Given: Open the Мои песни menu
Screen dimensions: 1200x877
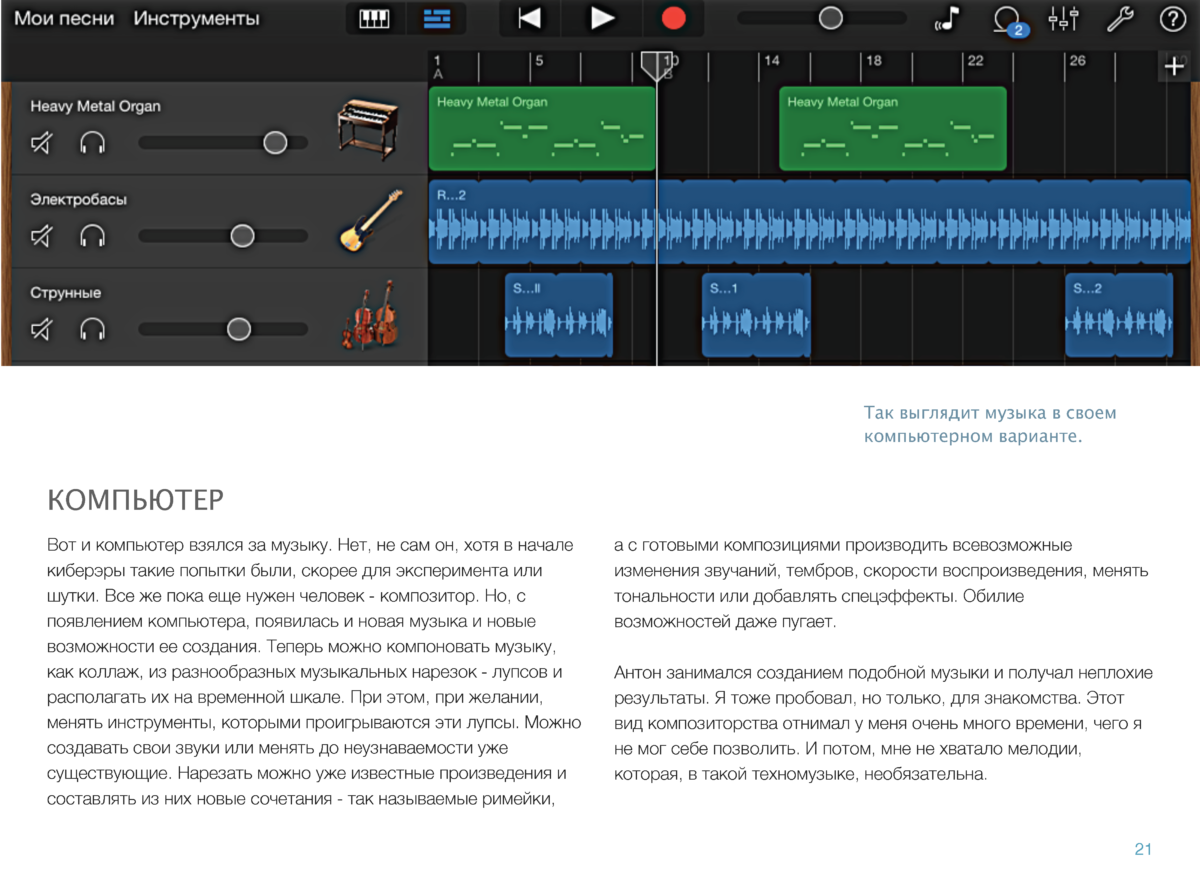Looking at the screenshot, I should (60, 18).
